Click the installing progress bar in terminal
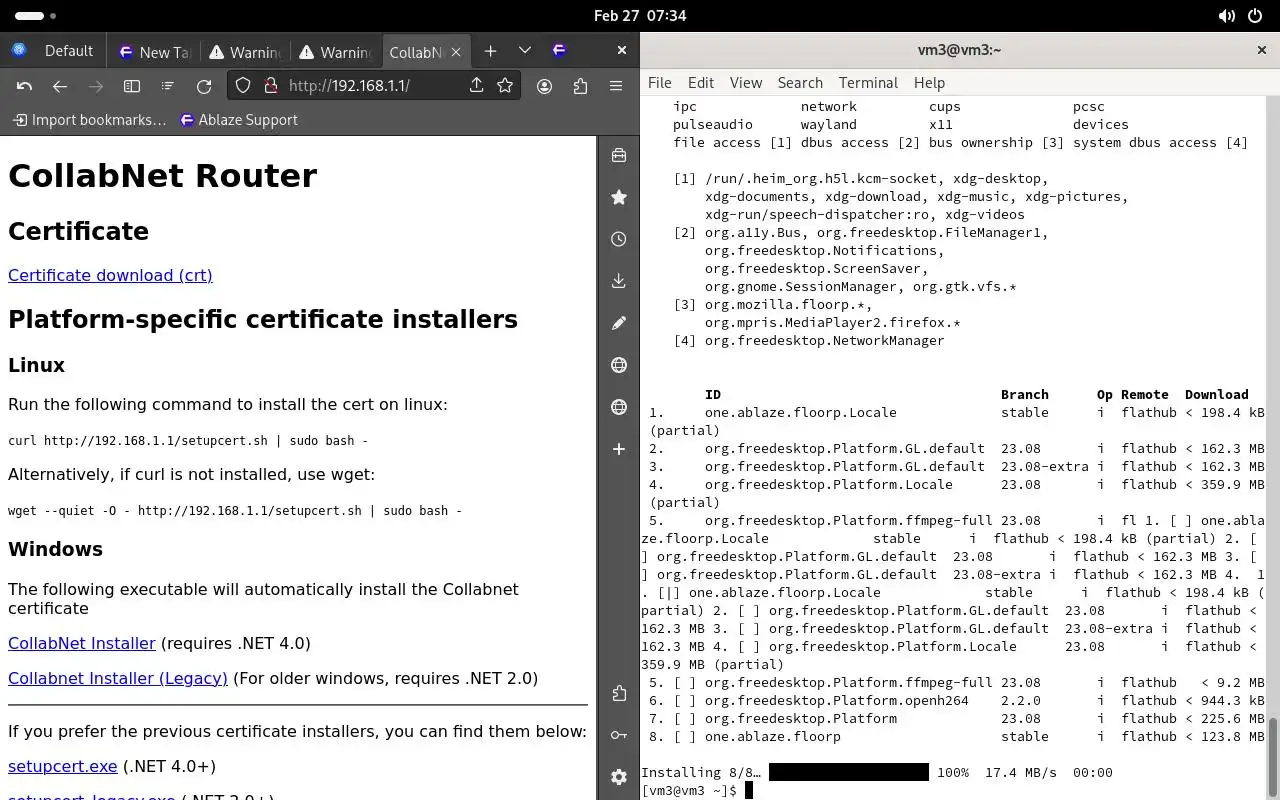 click(849, 772)
